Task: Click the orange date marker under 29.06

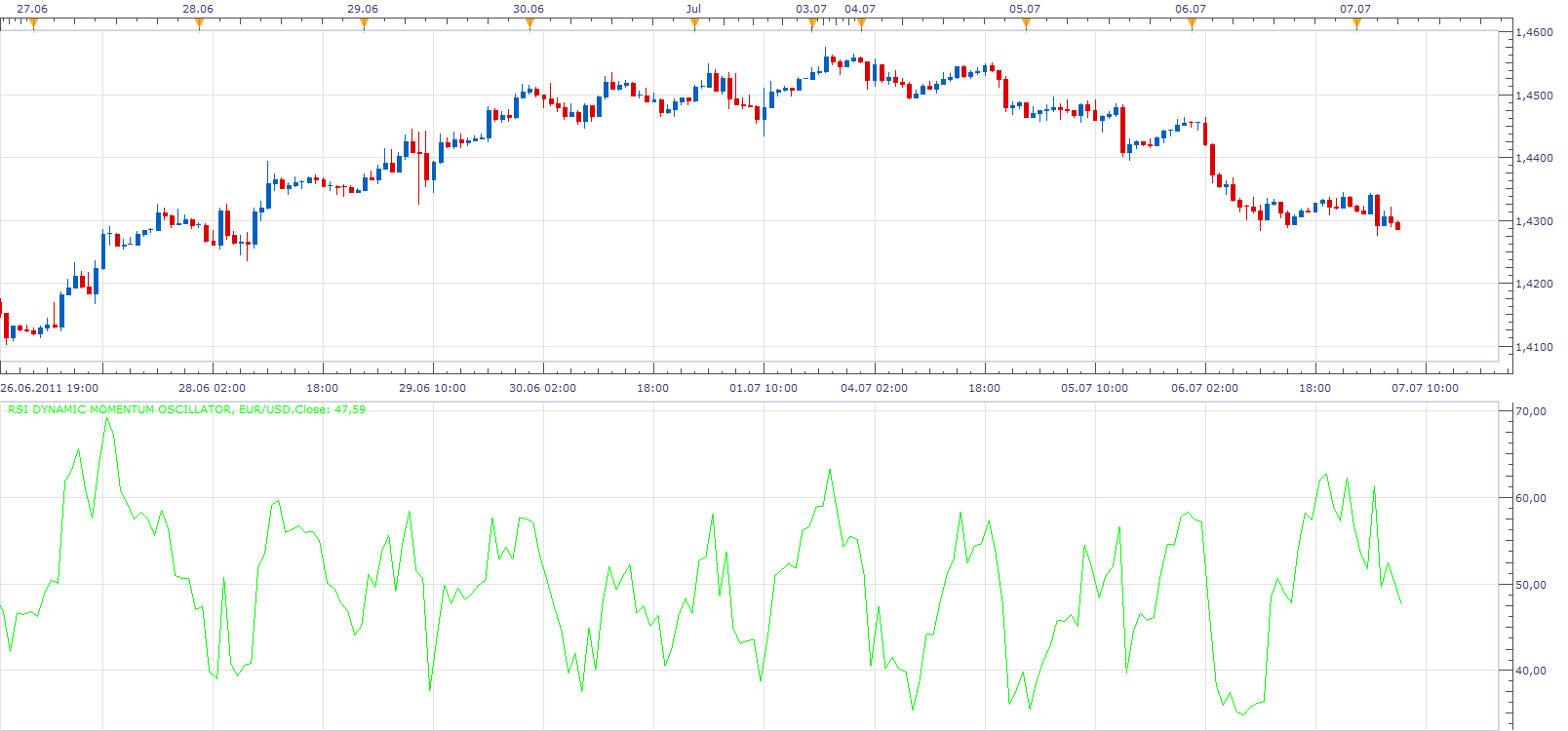Action: coord(364,24)
